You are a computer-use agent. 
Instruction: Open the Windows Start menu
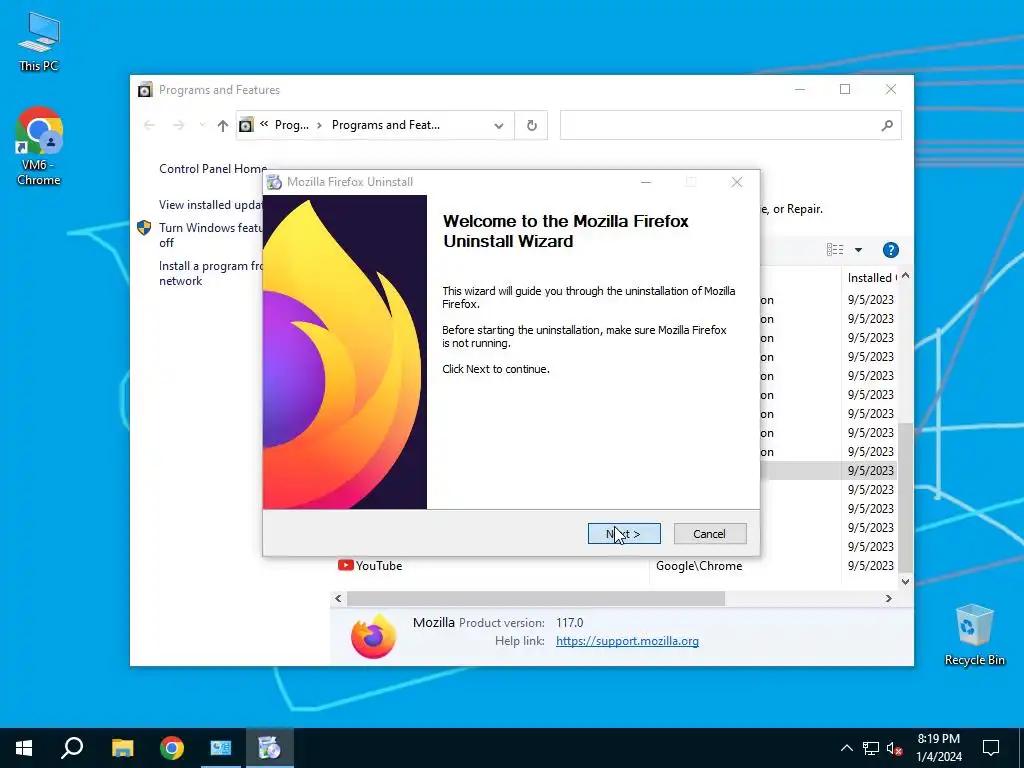(x=24, y=748)
